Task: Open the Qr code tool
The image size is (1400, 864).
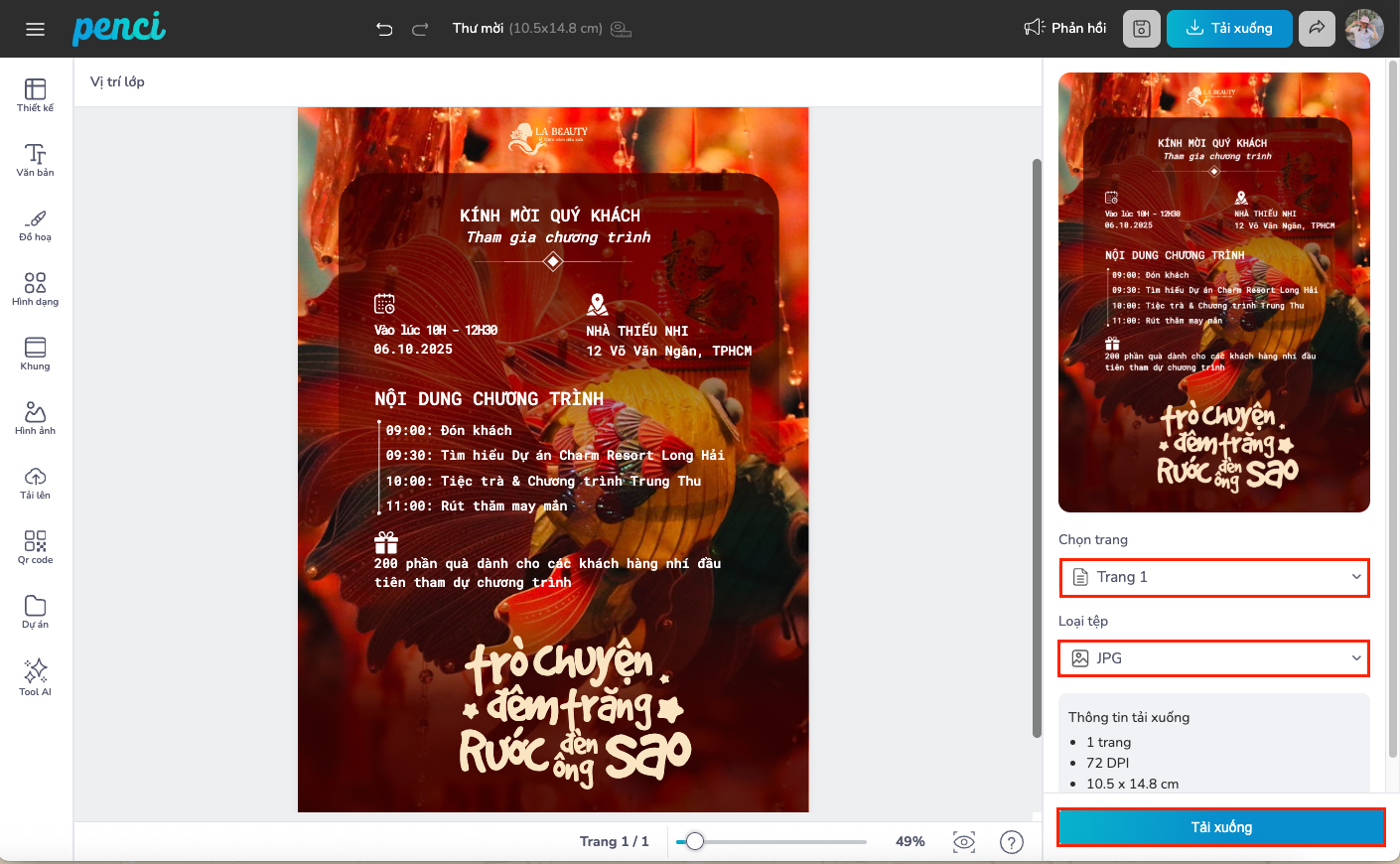Action: tap(35, 547)
